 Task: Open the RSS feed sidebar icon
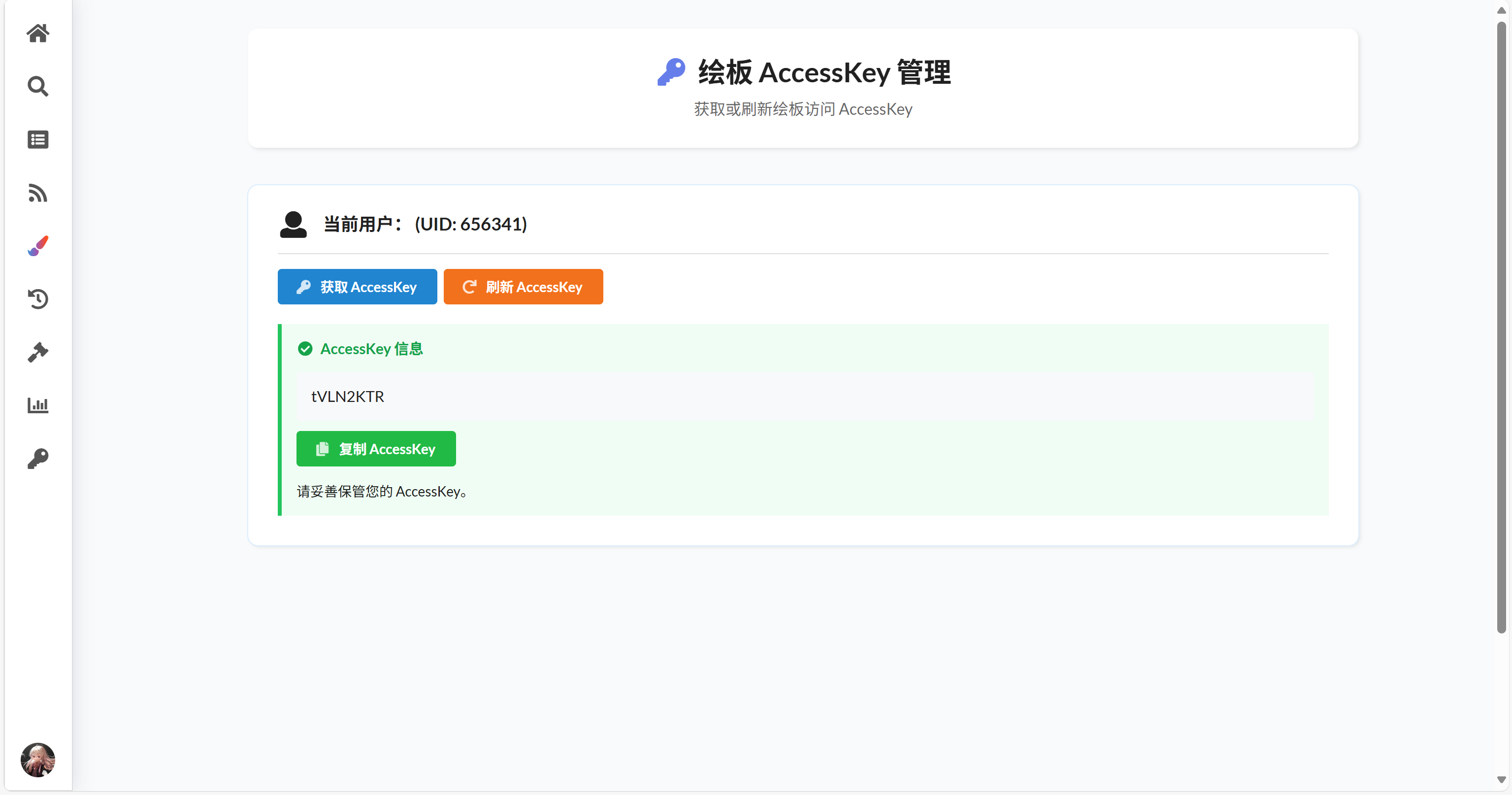click(x=37, y=193)
